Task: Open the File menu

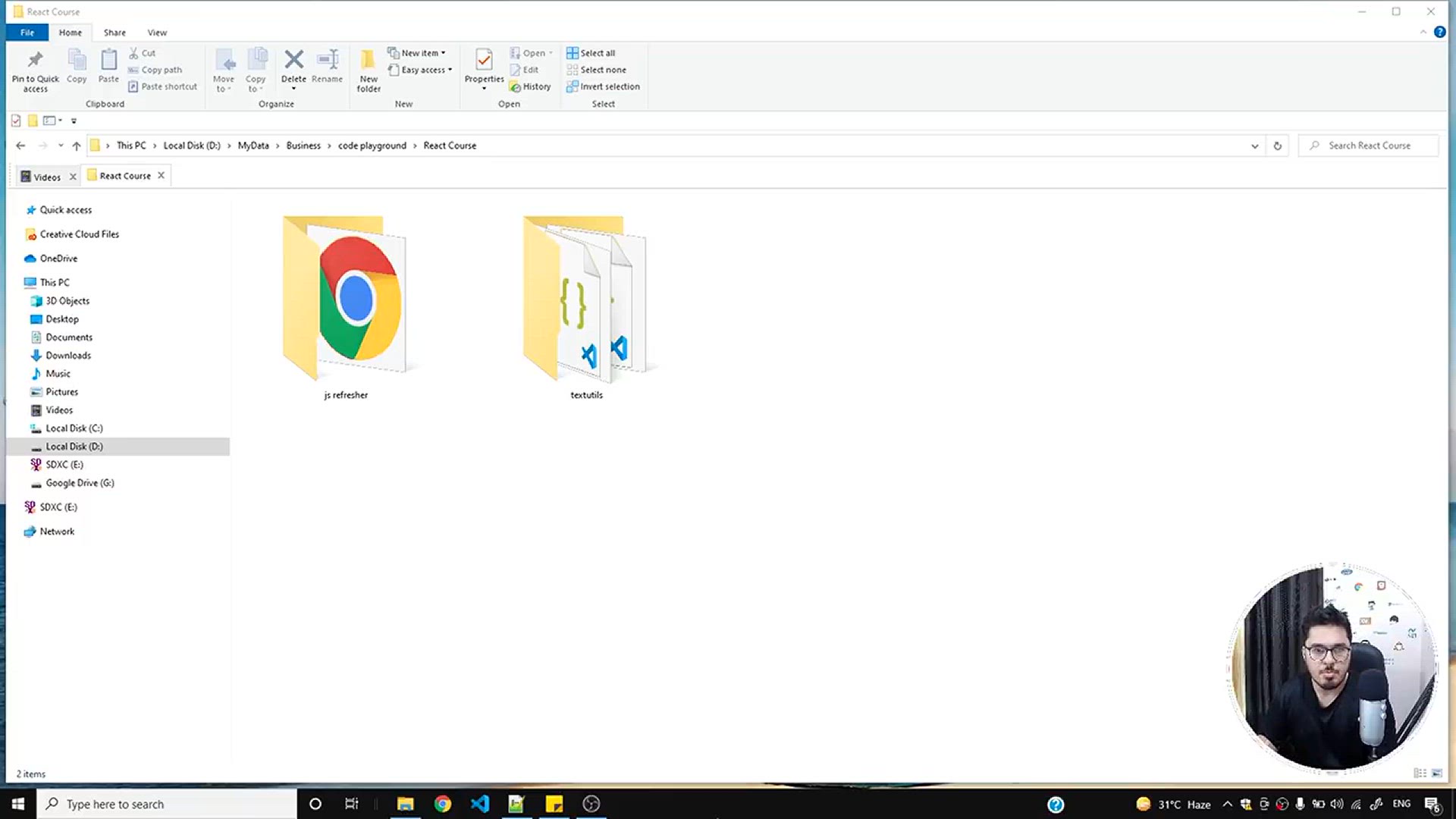Action: 27,33
